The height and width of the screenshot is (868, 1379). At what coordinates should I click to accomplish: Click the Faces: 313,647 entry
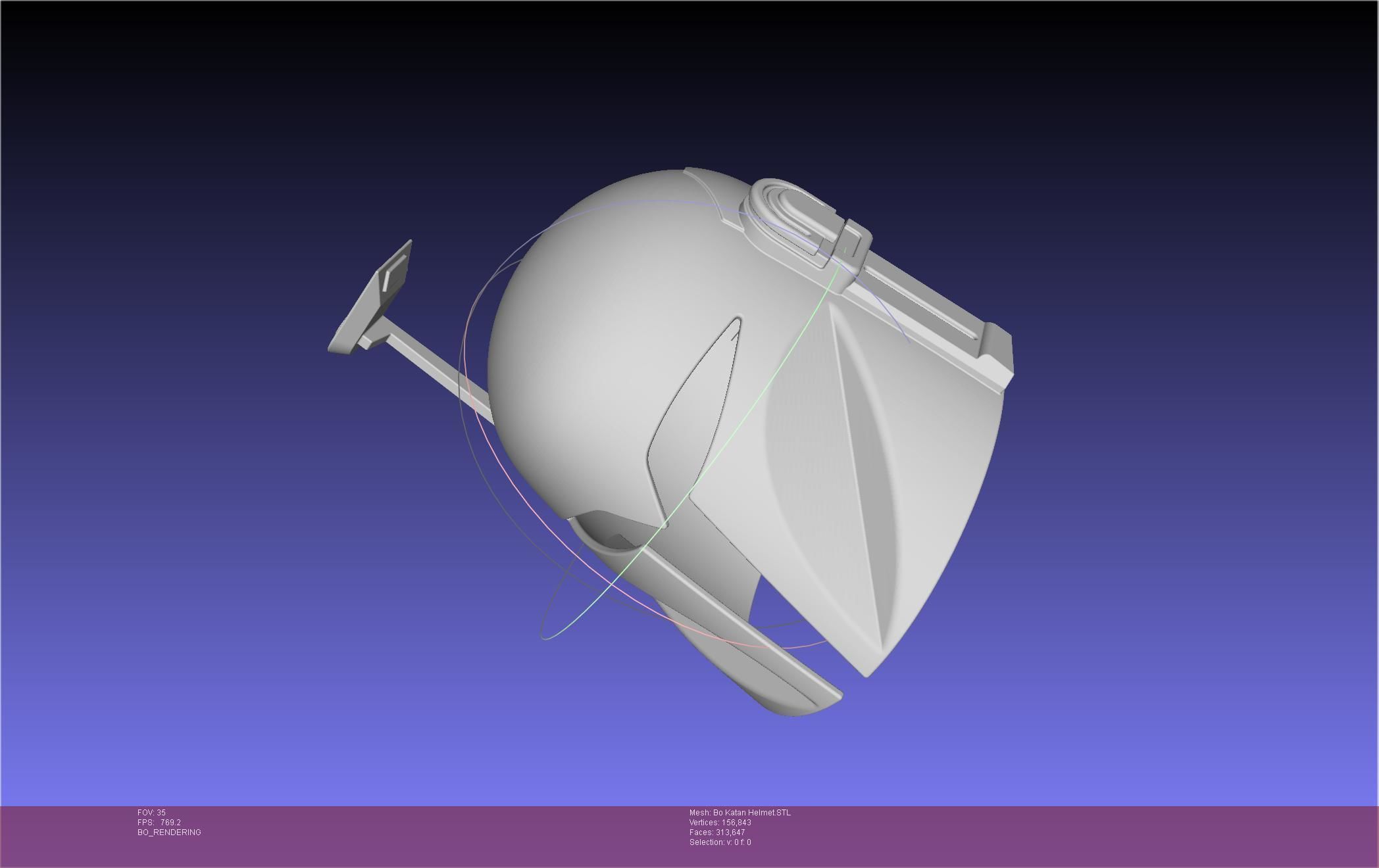point(717,832)
